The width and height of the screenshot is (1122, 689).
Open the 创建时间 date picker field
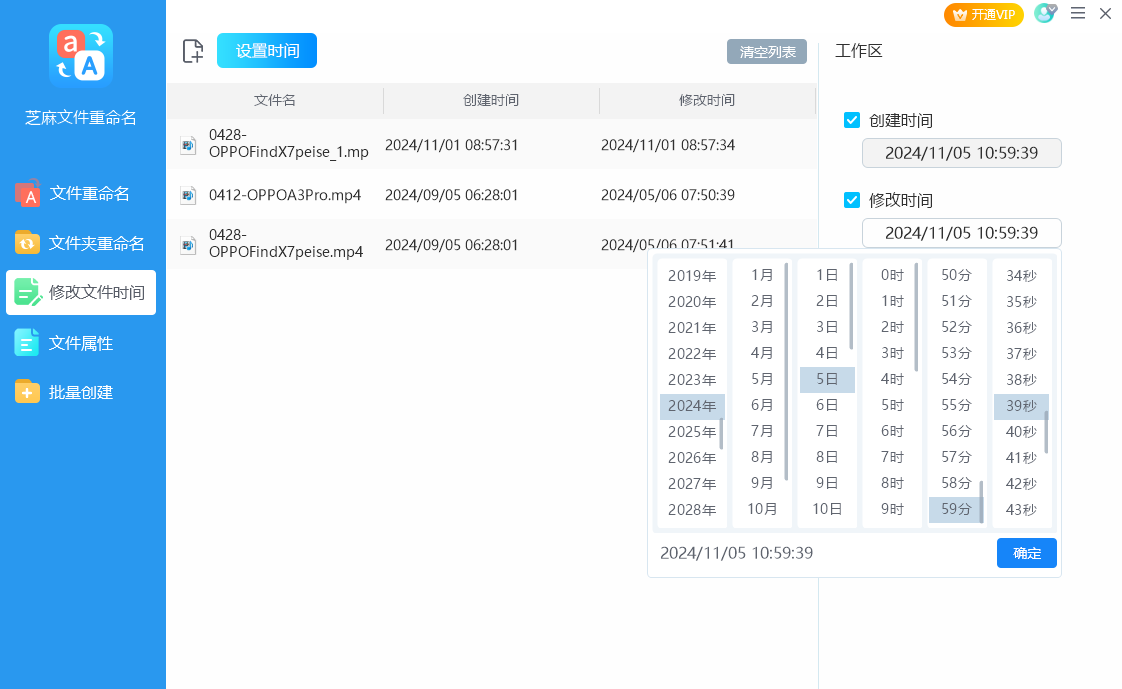coord(961,153)
